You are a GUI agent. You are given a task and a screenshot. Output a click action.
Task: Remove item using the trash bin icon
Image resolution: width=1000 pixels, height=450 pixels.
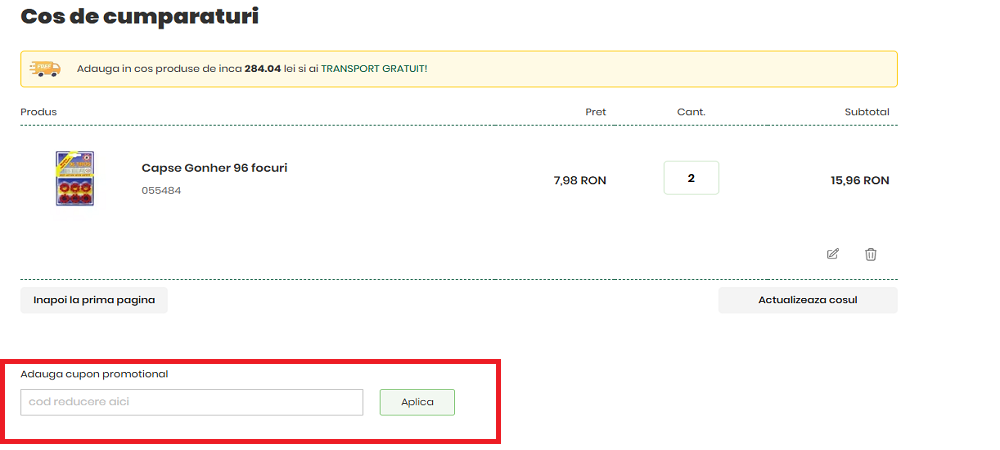(870, 254)
